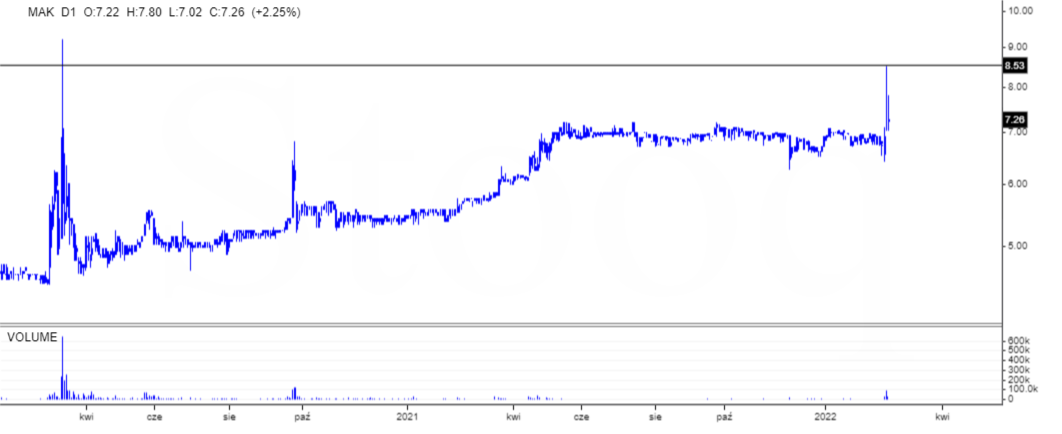Image resolution: width=1062 pixels, height=434 pixels.
Task: Click the 200k volume axis label
Action: coord(1019,379)
